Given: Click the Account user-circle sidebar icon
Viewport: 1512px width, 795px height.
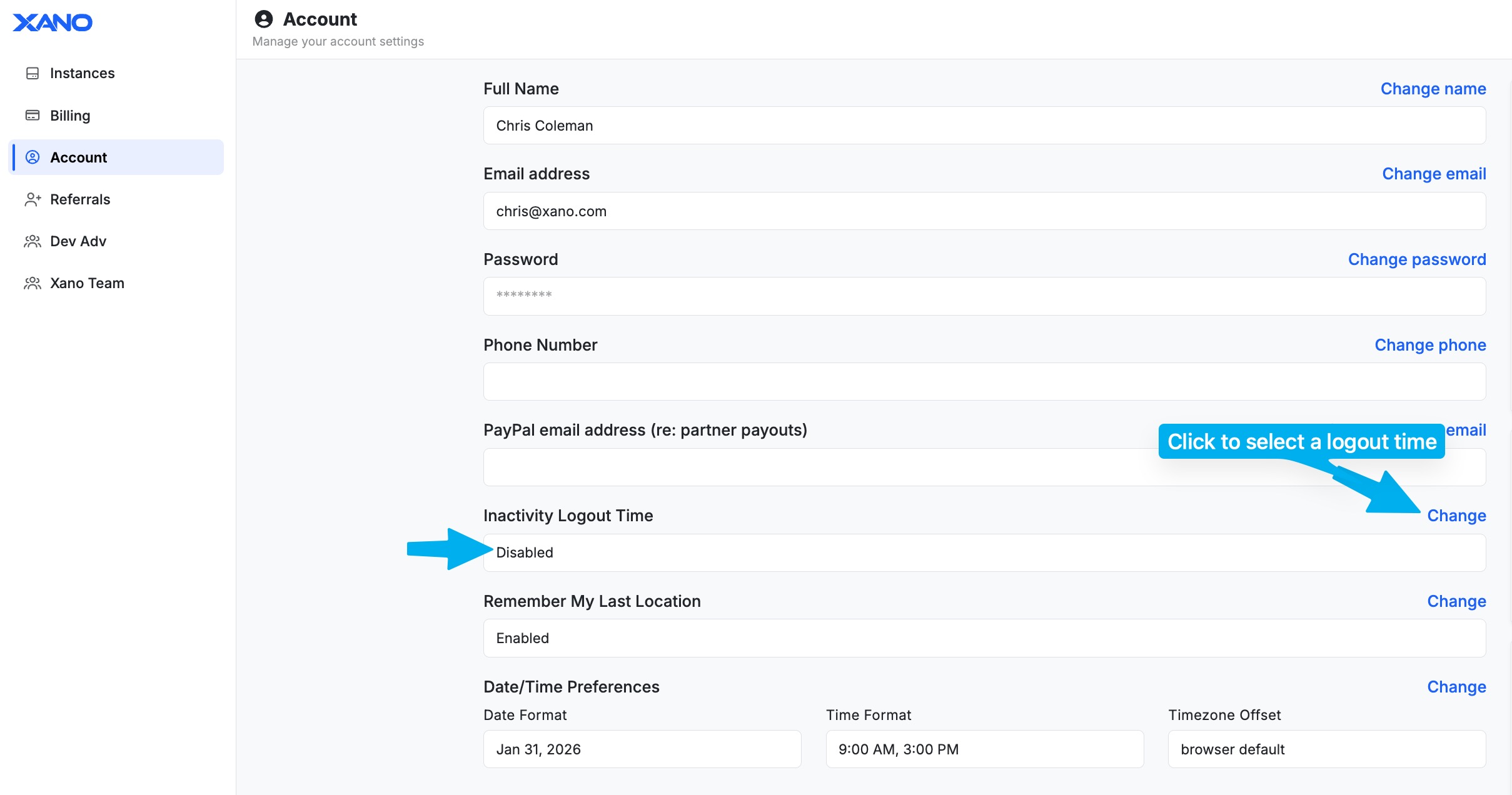Looking at the screenshot, I should pos(33,157).
